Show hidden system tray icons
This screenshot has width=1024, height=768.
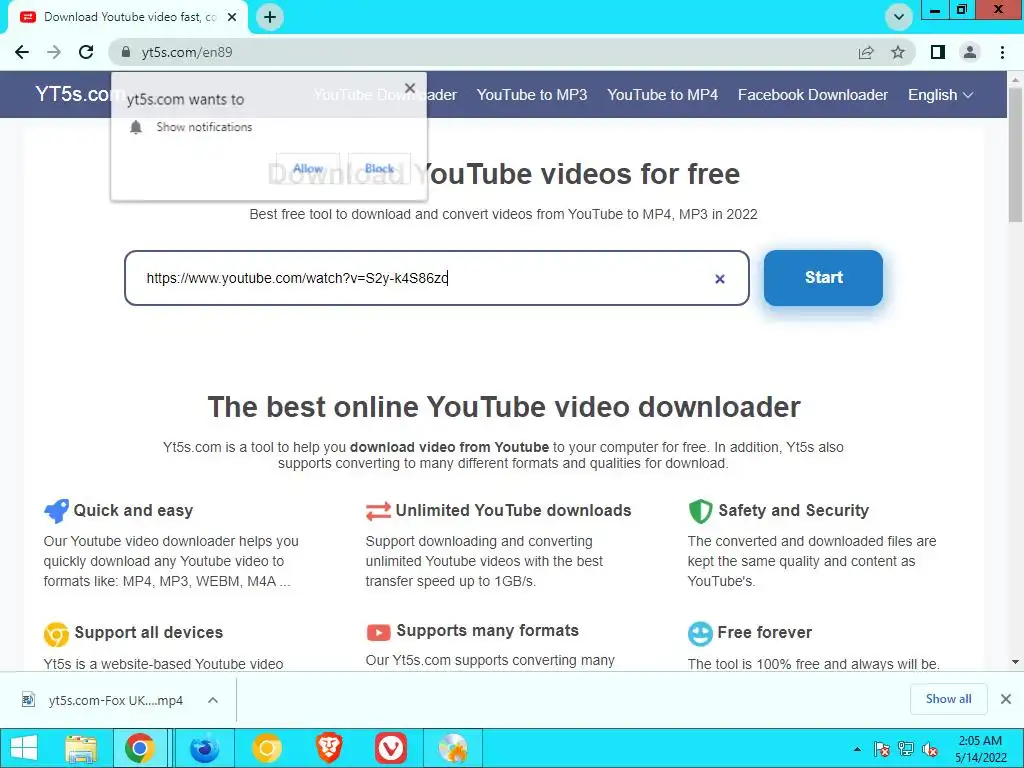coord(857,749)
